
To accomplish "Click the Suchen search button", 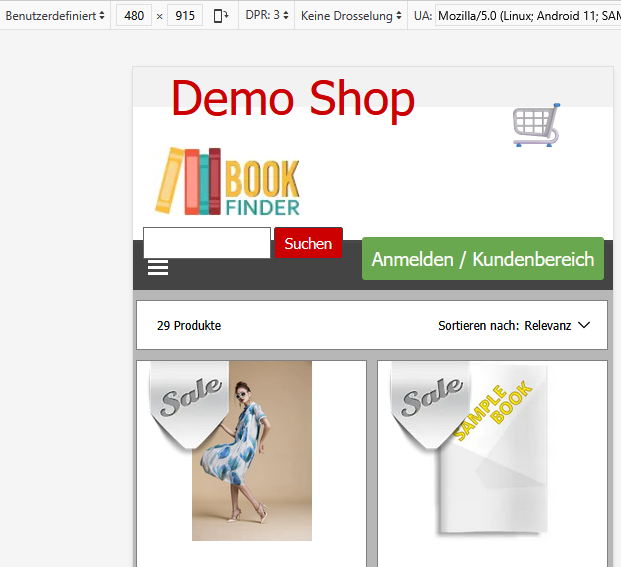I will coord(308,243).
